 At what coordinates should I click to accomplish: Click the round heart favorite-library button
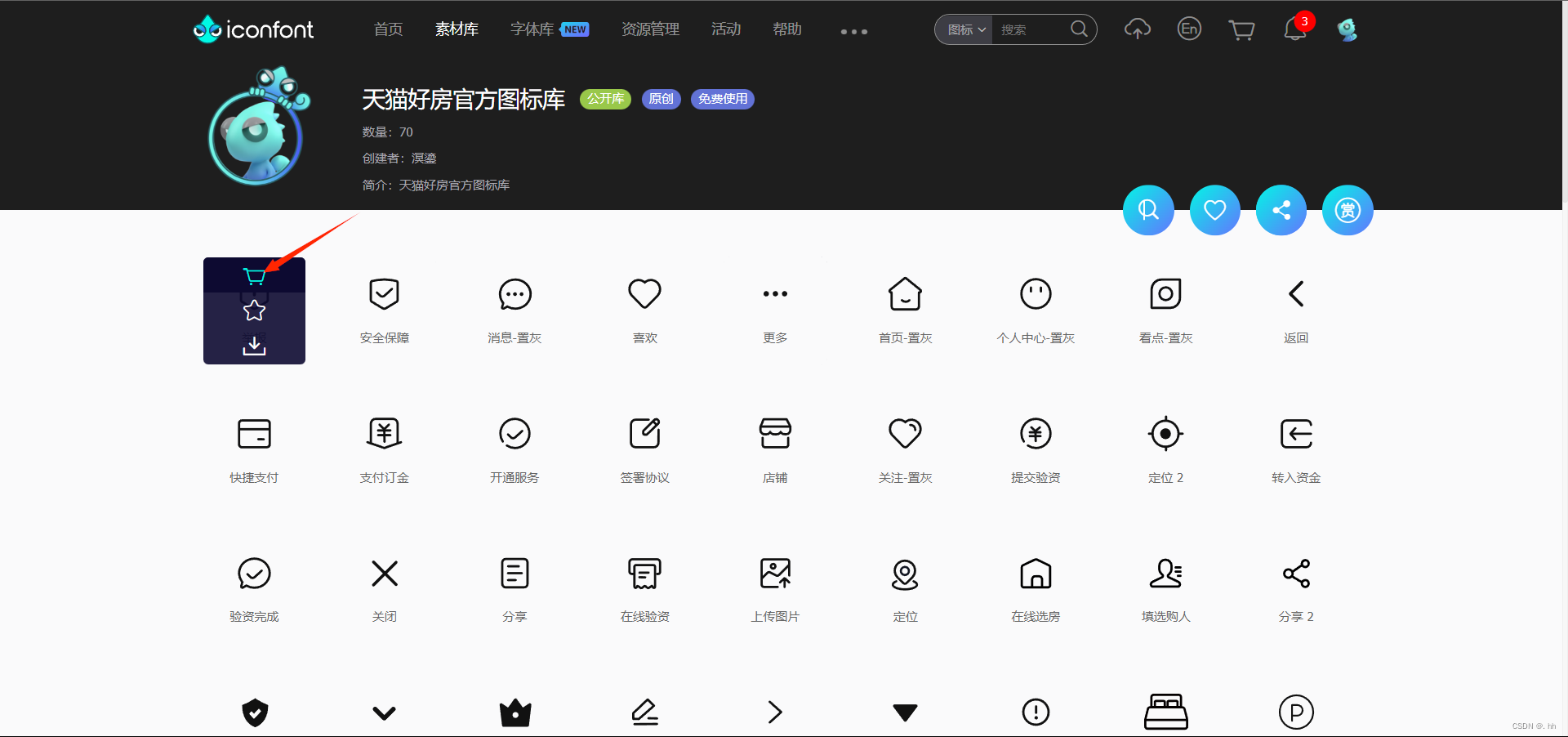coord(1214,210)
